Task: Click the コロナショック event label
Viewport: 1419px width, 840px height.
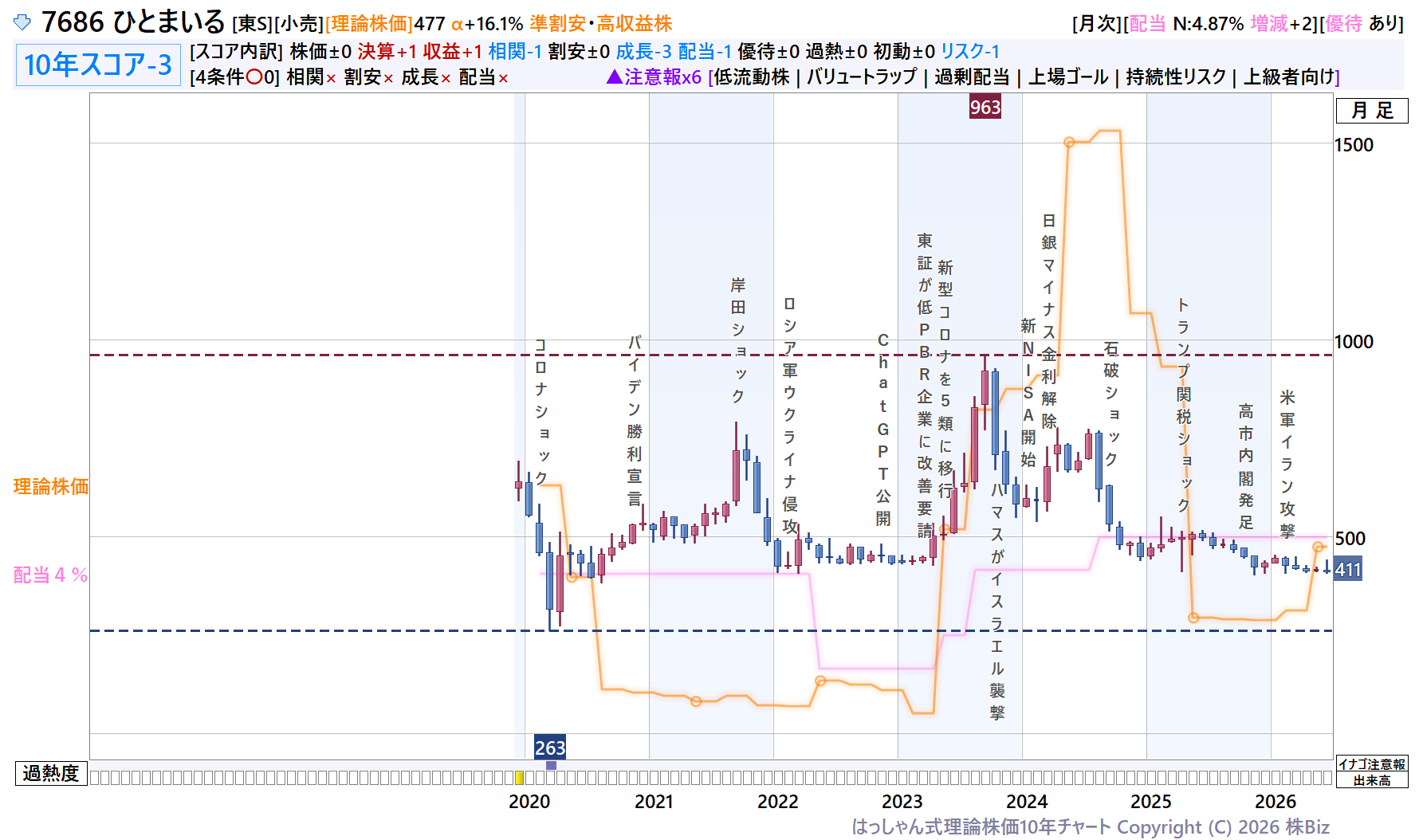Action: point(541,411)
